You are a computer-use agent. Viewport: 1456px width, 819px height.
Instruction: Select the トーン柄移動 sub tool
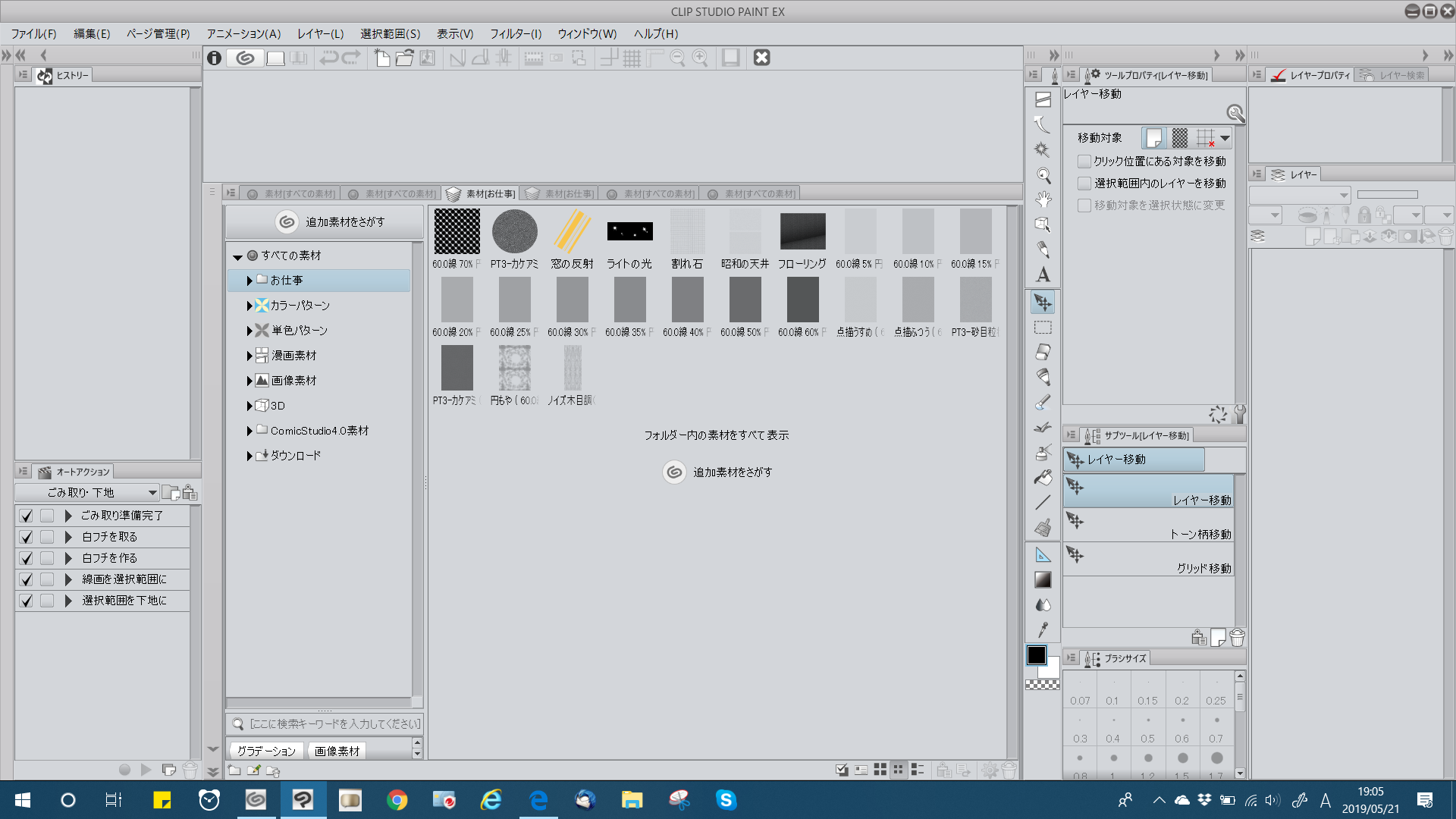1149,525
